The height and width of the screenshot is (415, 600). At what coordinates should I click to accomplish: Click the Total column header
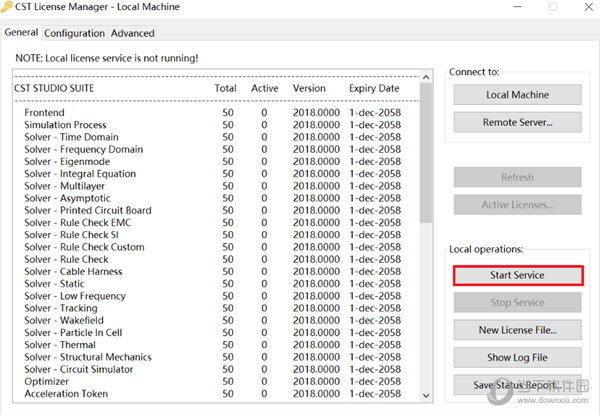click(225, 88)
